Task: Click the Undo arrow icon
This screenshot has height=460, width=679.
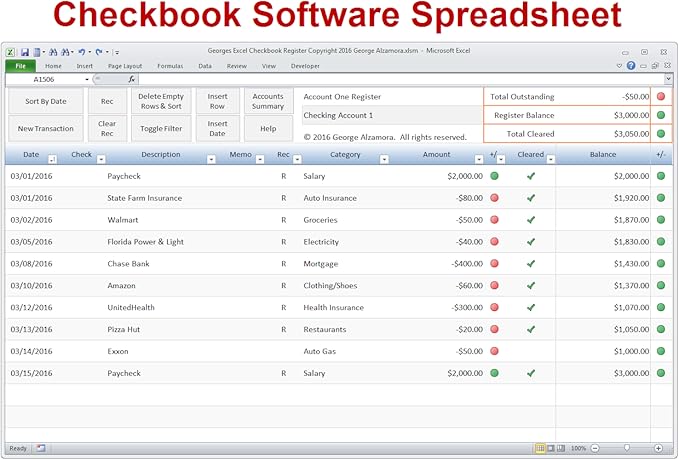Action: [80, 51]
